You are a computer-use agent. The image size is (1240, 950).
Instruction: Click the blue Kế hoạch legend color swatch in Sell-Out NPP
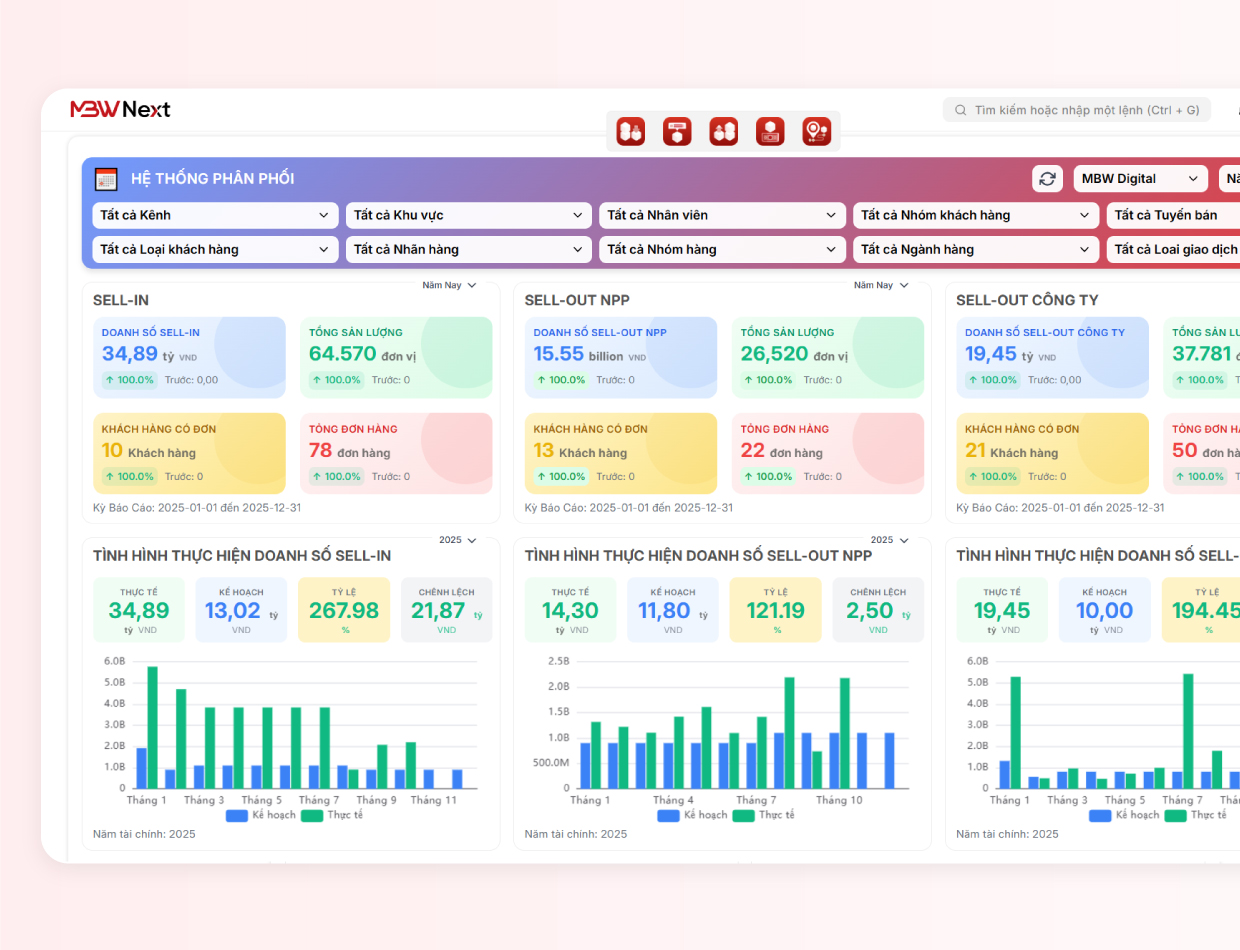coord(669,815)
